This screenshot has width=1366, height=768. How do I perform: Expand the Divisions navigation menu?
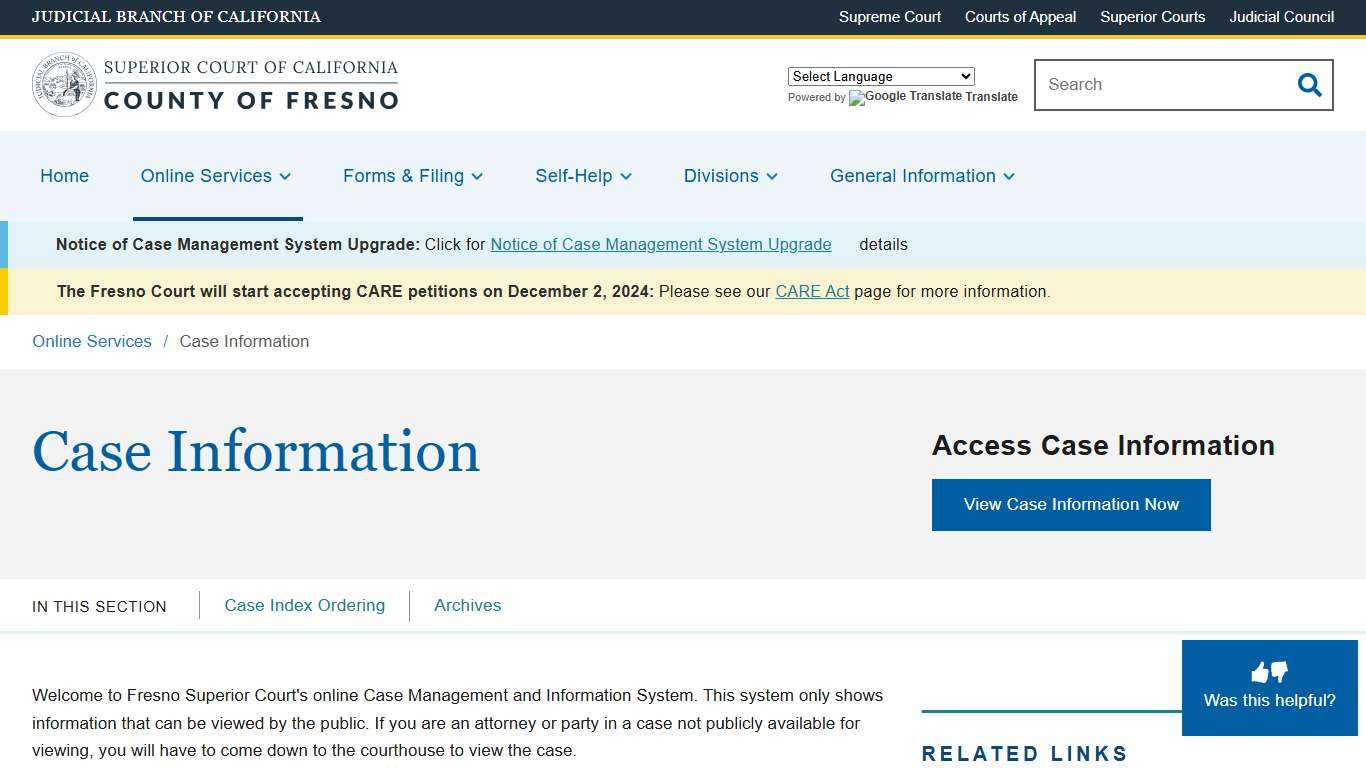[771, 176]
